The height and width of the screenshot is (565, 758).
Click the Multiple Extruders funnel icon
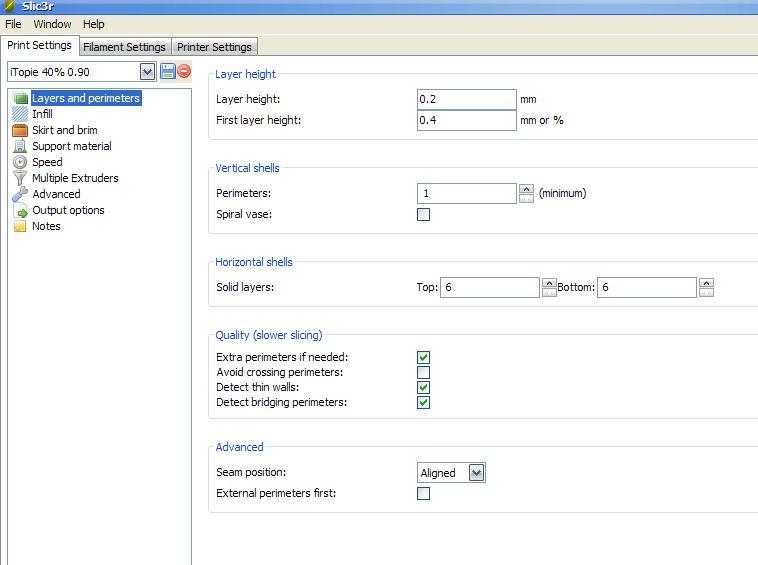[20, 178]
